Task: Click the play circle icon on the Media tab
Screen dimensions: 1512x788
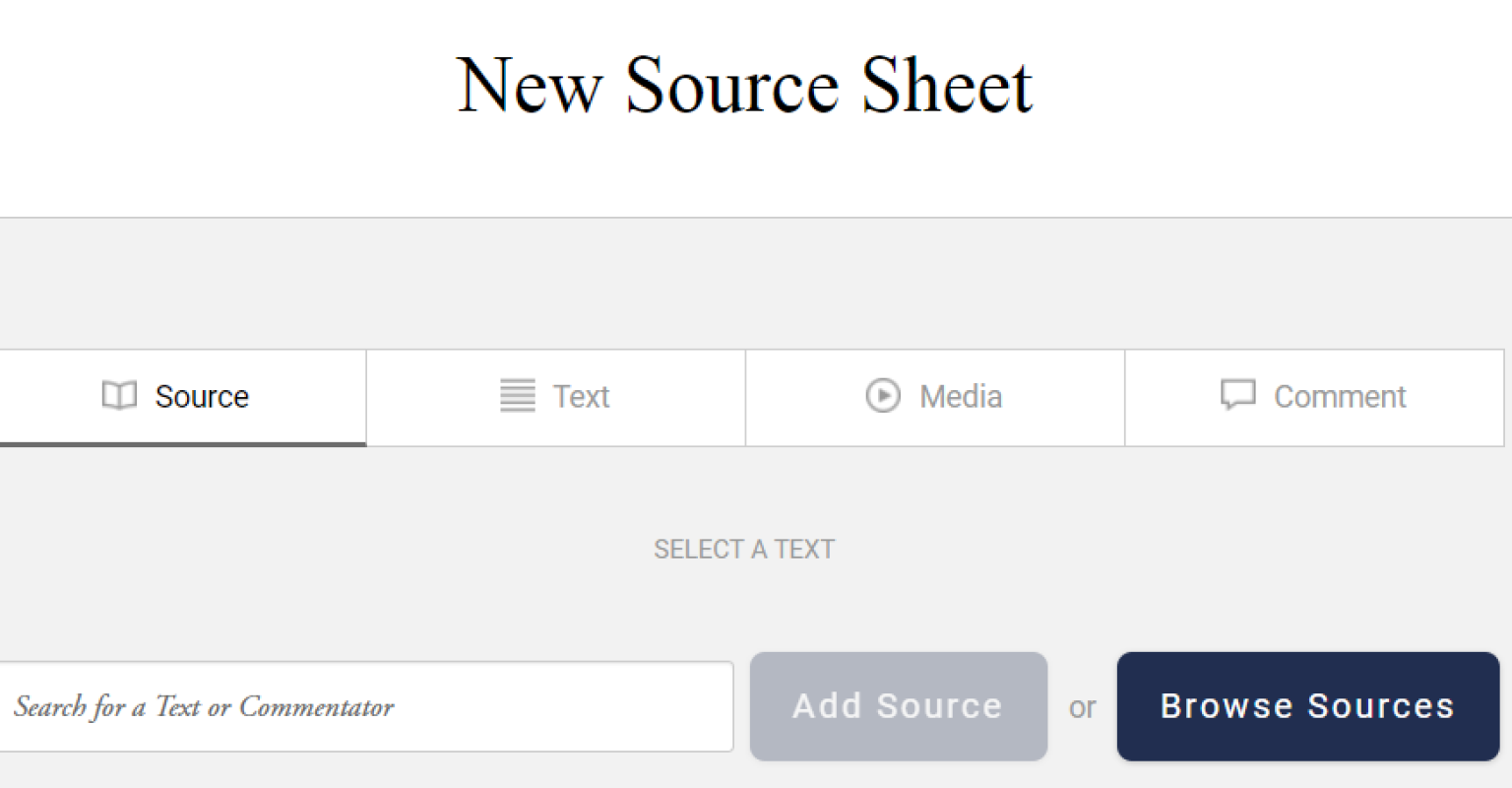Action: click(884, 395)
